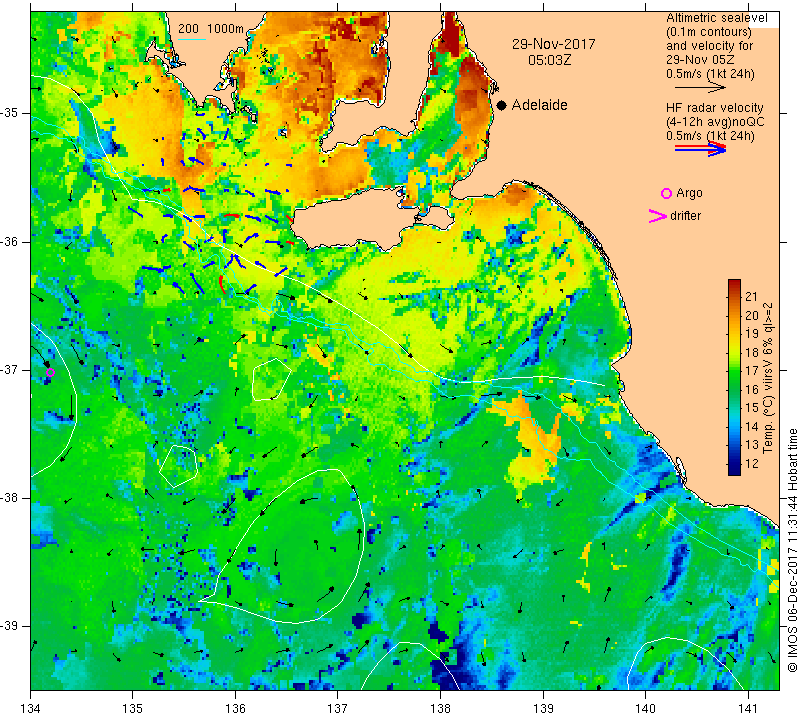Click the 'Argo' legend label
Image resolution: width=800 pixels, height=720 pixels.
[689, 193]
